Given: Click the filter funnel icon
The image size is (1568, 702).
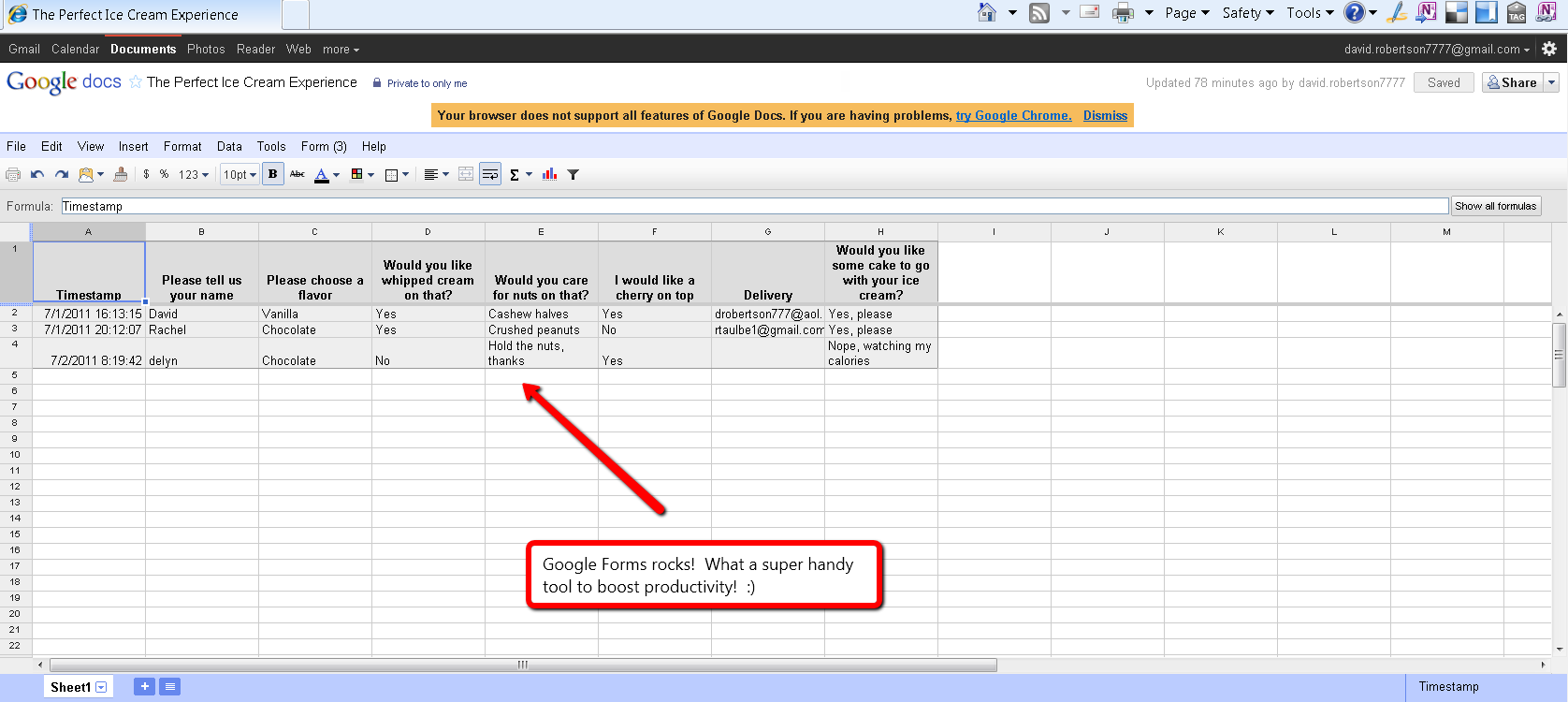Looking at the screenshot, I should [x=573, y=175].
